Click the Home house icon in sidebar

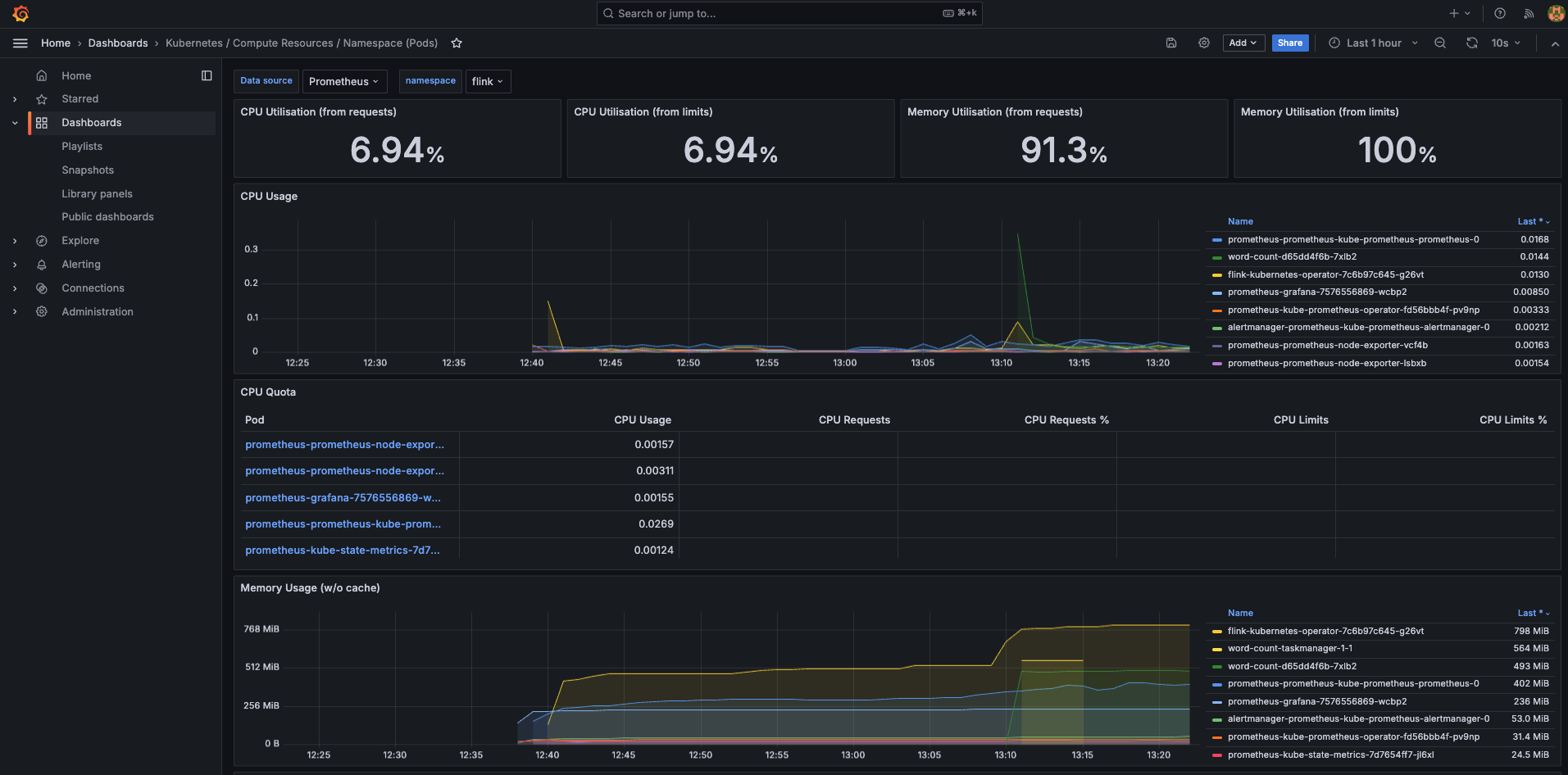(42, 75)
